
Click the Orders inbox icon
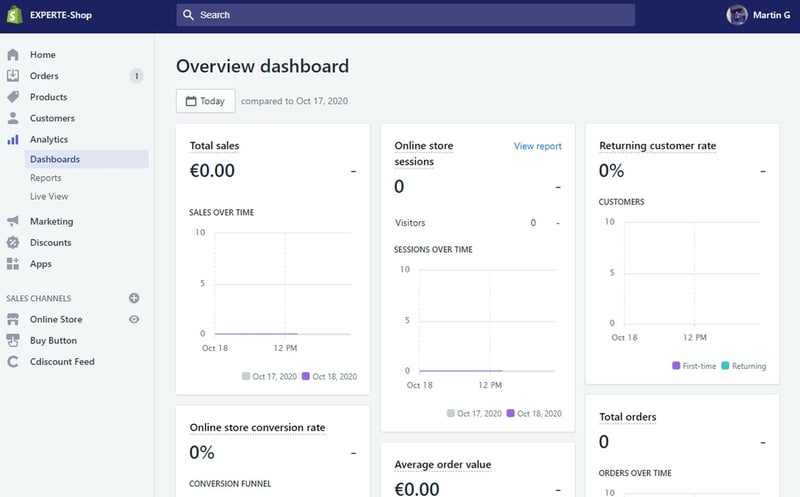coord(13,76)
